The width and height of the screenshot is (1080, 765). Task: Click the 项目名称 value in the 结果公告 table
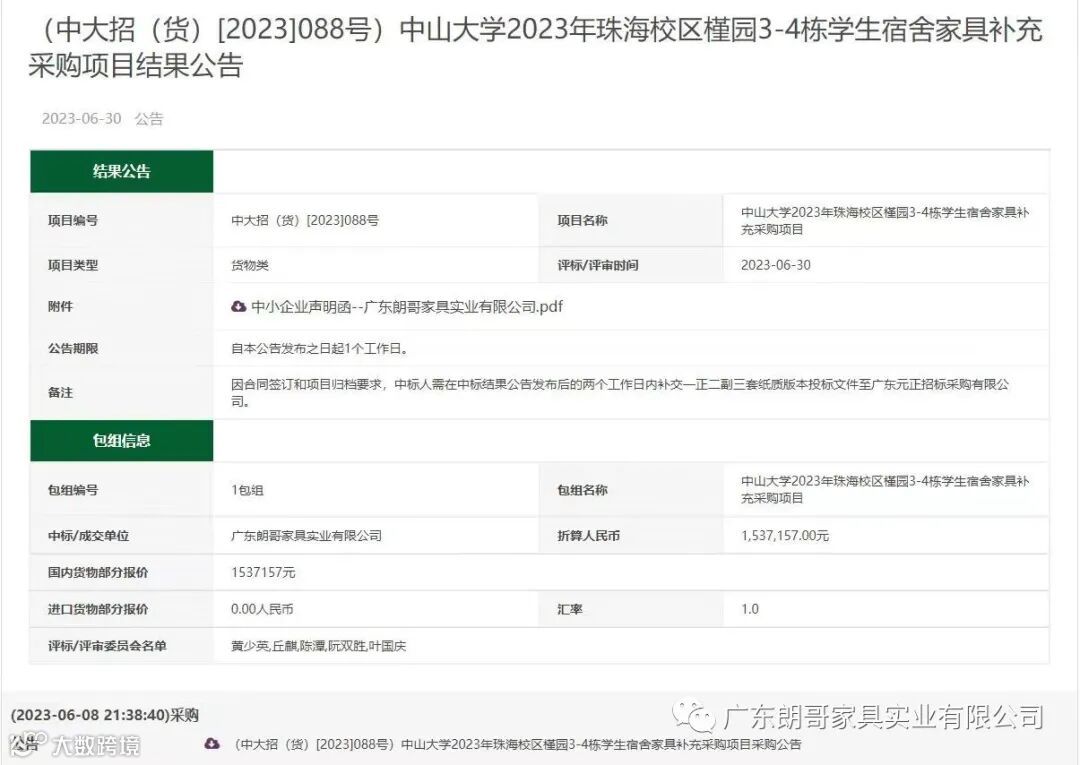point(885,221)
